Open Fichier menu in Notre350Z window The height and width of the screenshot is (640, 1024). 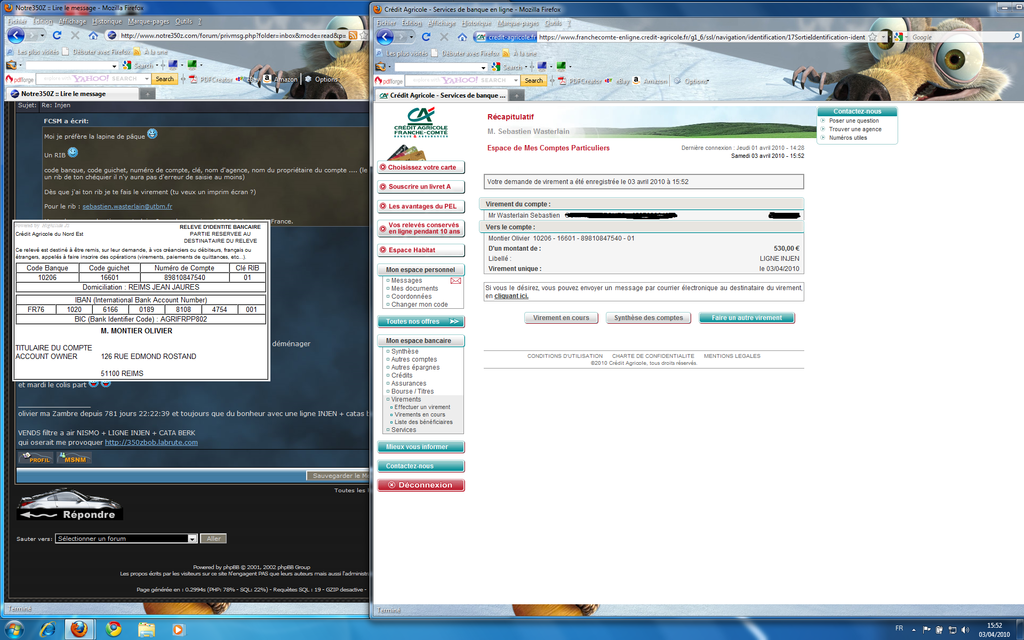(18, 22)
